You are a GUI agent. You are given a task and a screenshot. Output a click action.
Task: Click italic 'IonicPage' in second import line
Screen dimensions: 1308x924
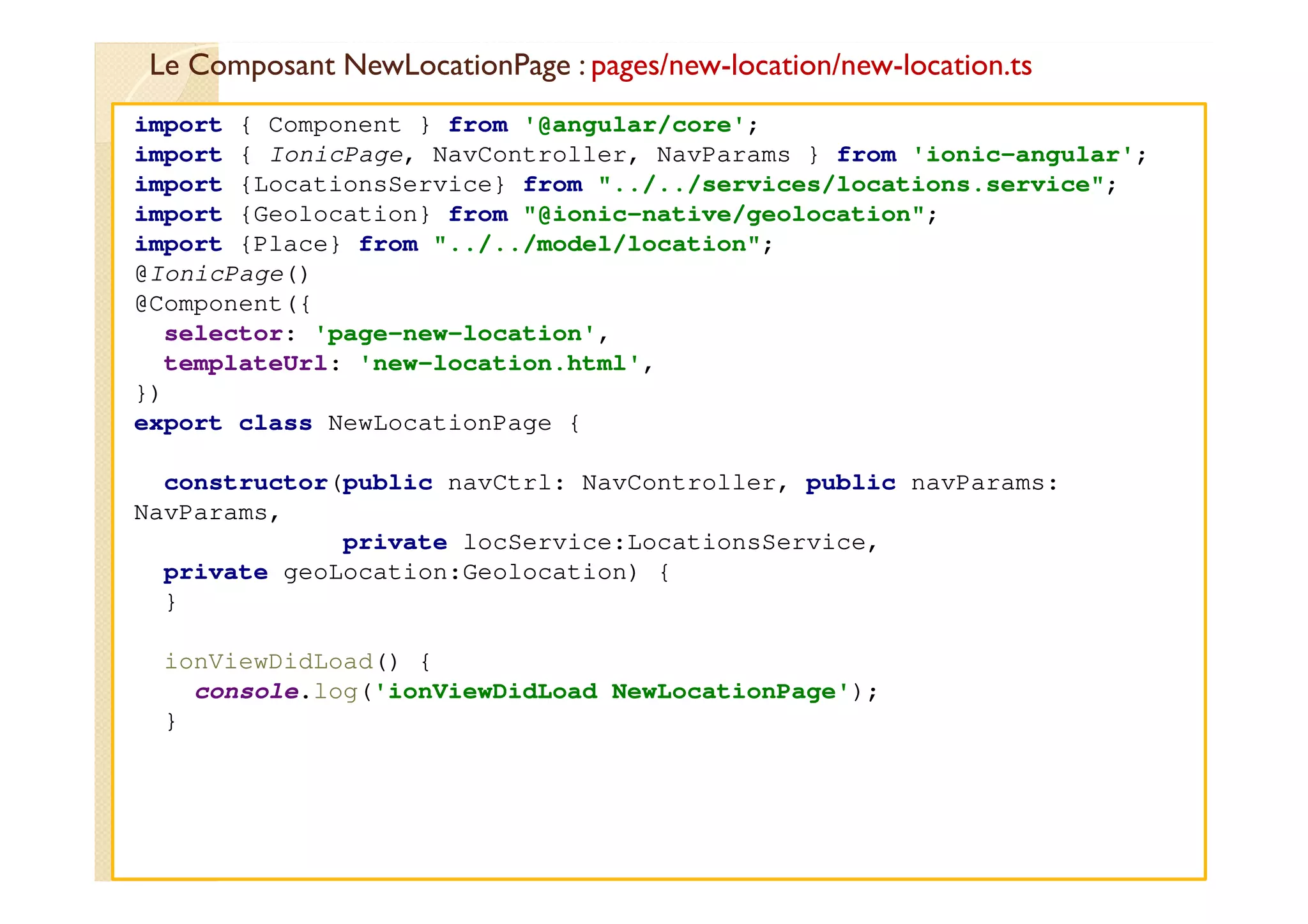point(336,155)
